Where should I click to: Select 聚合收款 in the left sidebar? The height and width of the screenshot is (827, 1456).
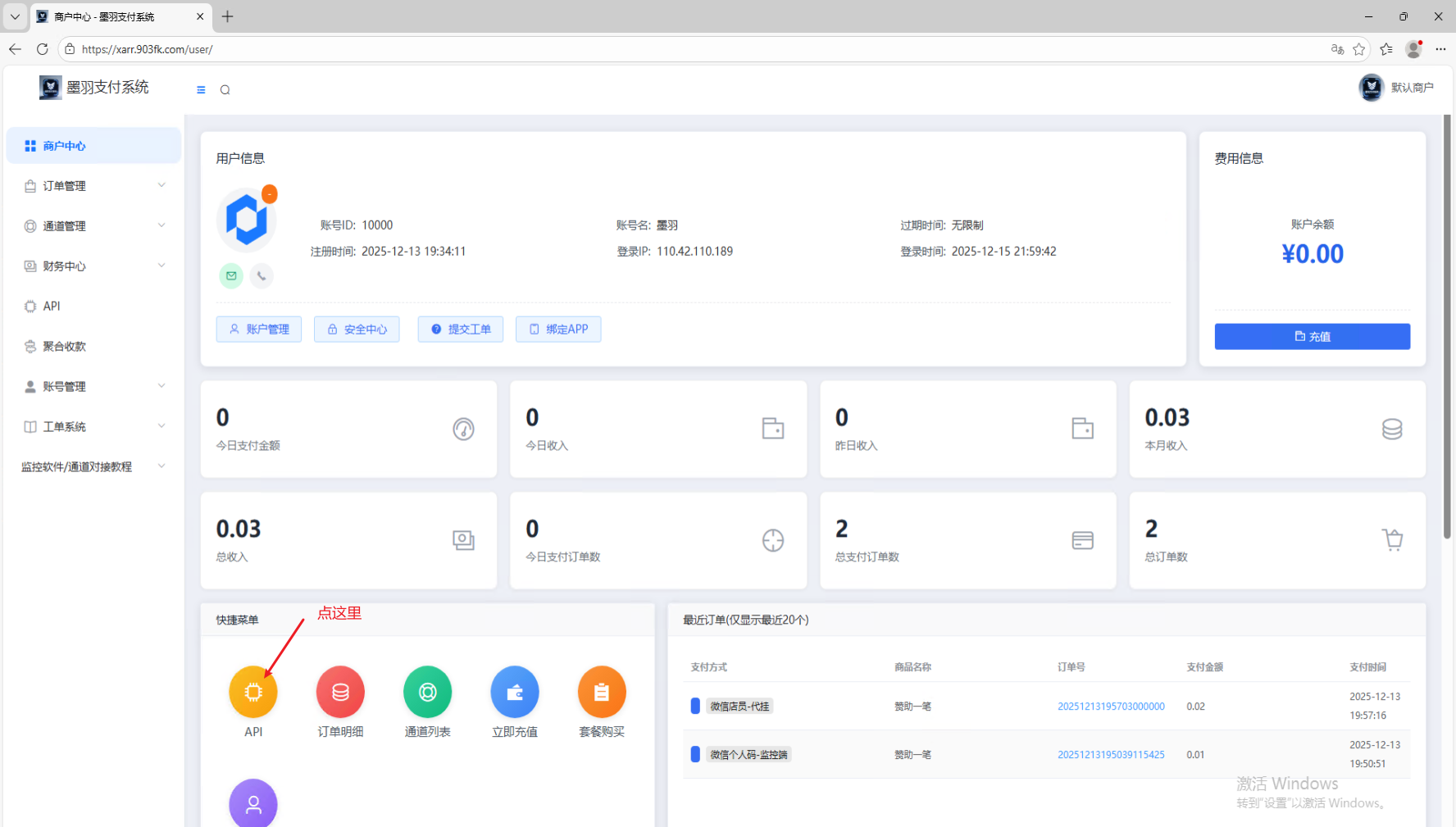[64, 347]
